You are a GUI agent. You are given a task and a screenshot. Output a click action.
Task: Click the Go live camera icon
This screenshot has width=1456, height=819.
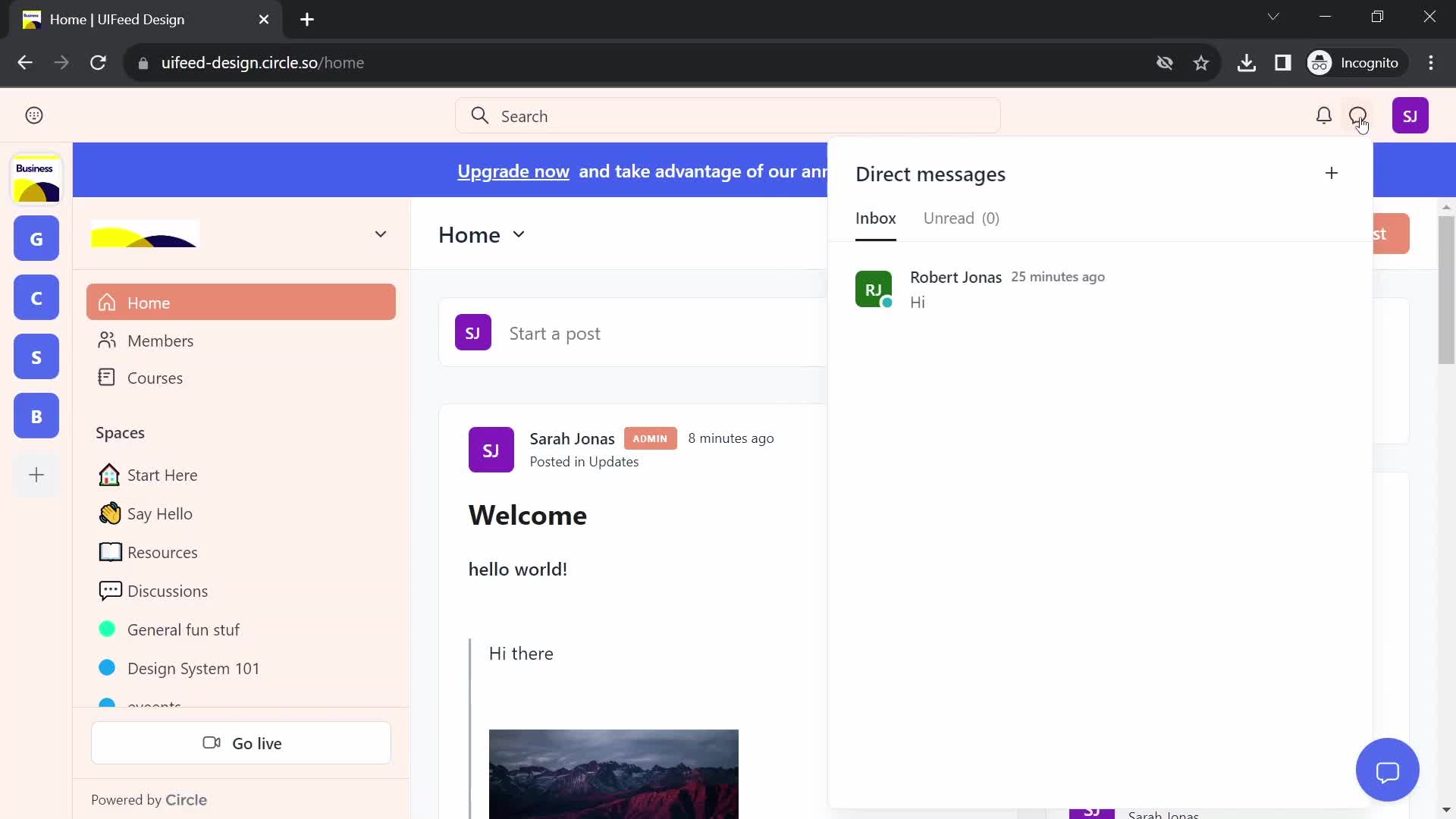click(211, 742)
